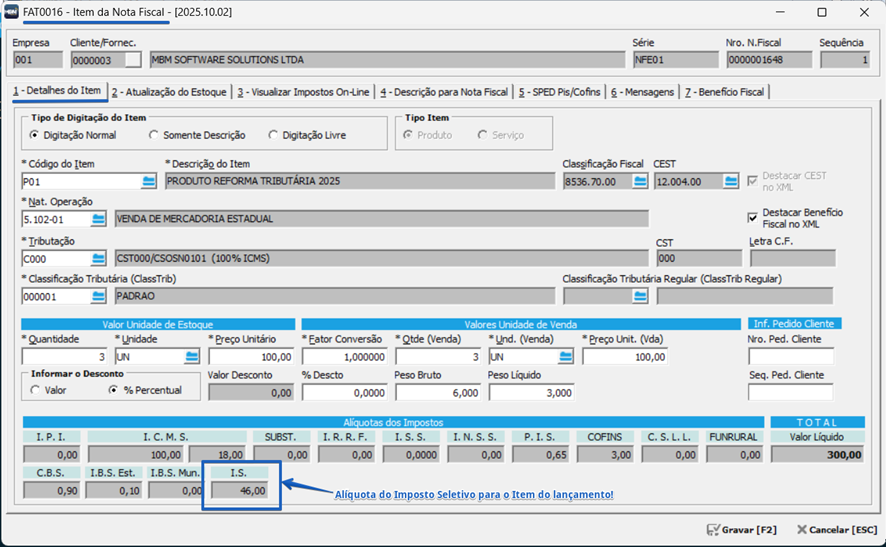Screen dimensions: 886x547
Task: Open Tributação search lookup icon
Action: tap(99, 258)
